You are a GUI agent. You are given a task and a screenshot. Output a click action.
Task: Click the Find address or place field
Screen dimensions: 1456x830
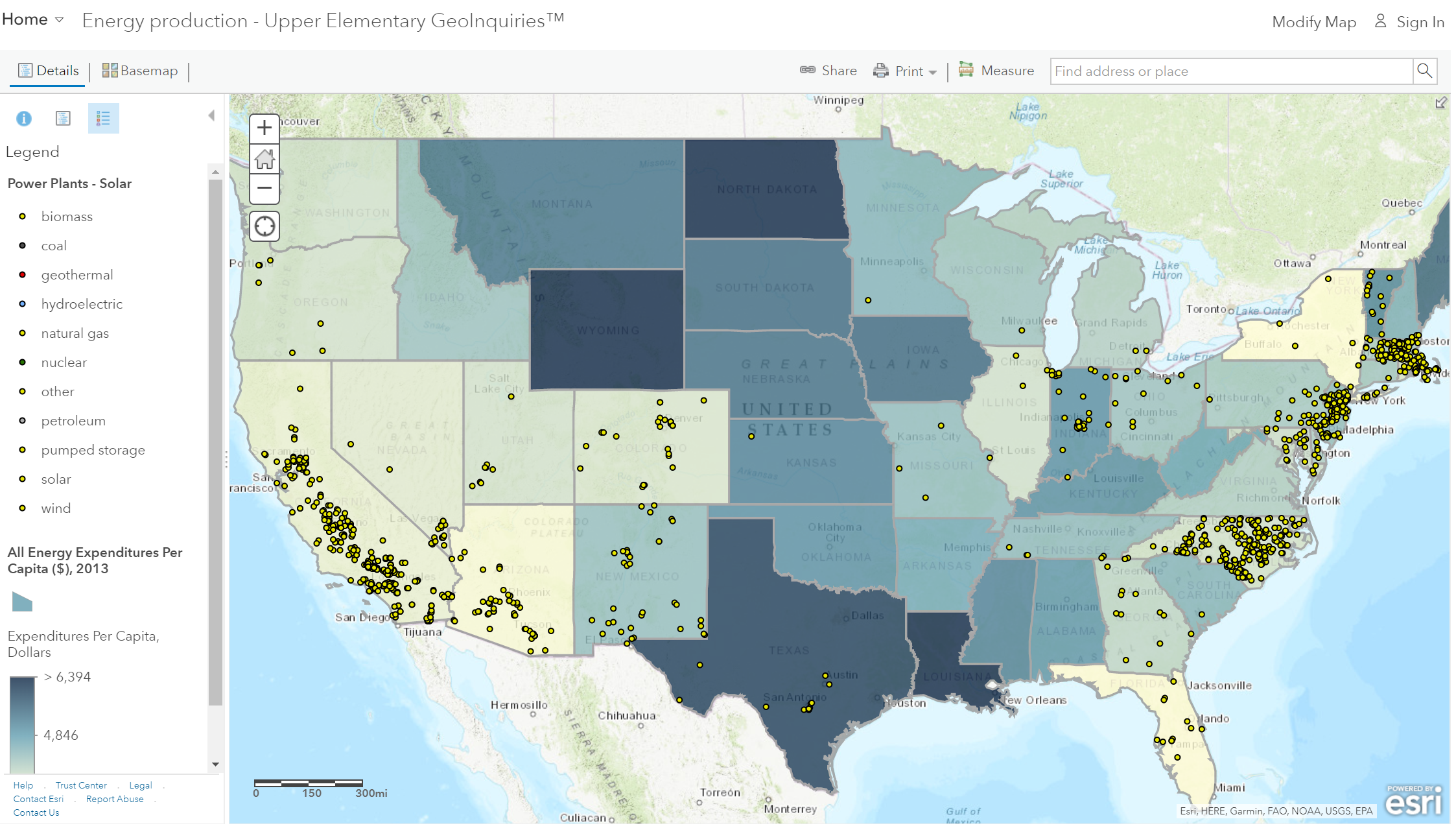point(1230,71)
